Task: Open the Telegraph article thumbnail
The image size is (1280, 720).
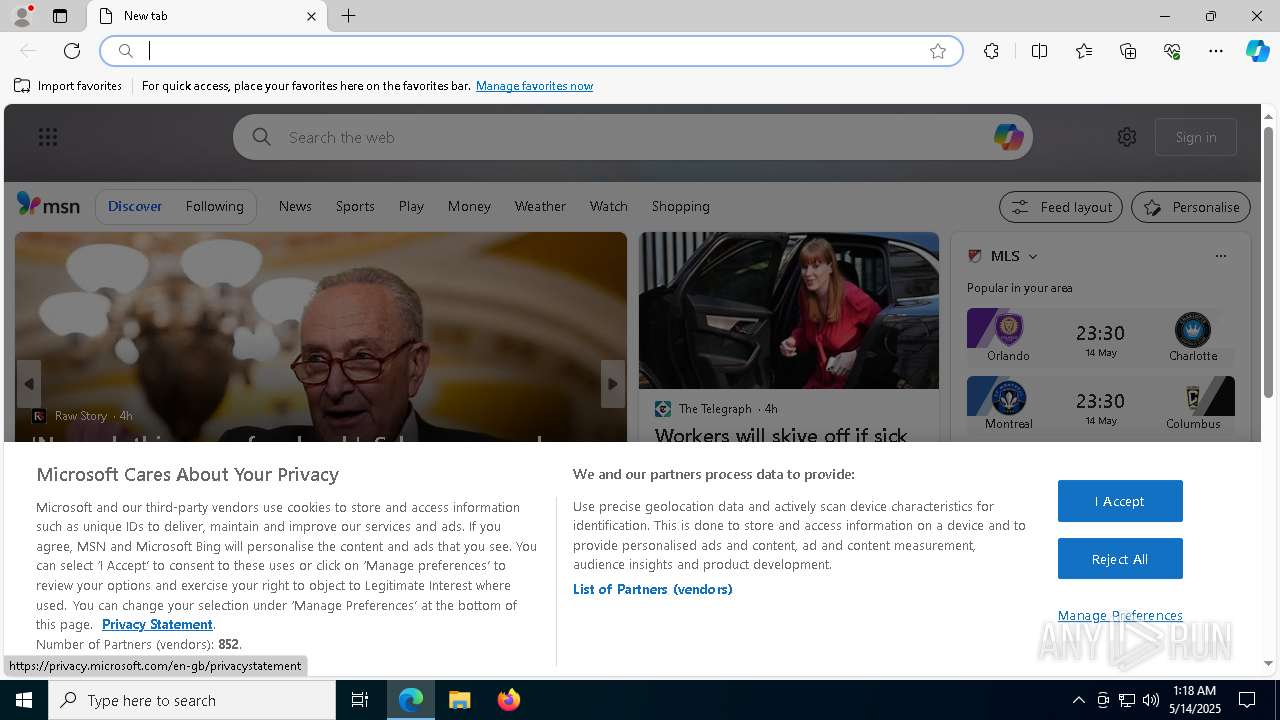Action: click(789, 311)
